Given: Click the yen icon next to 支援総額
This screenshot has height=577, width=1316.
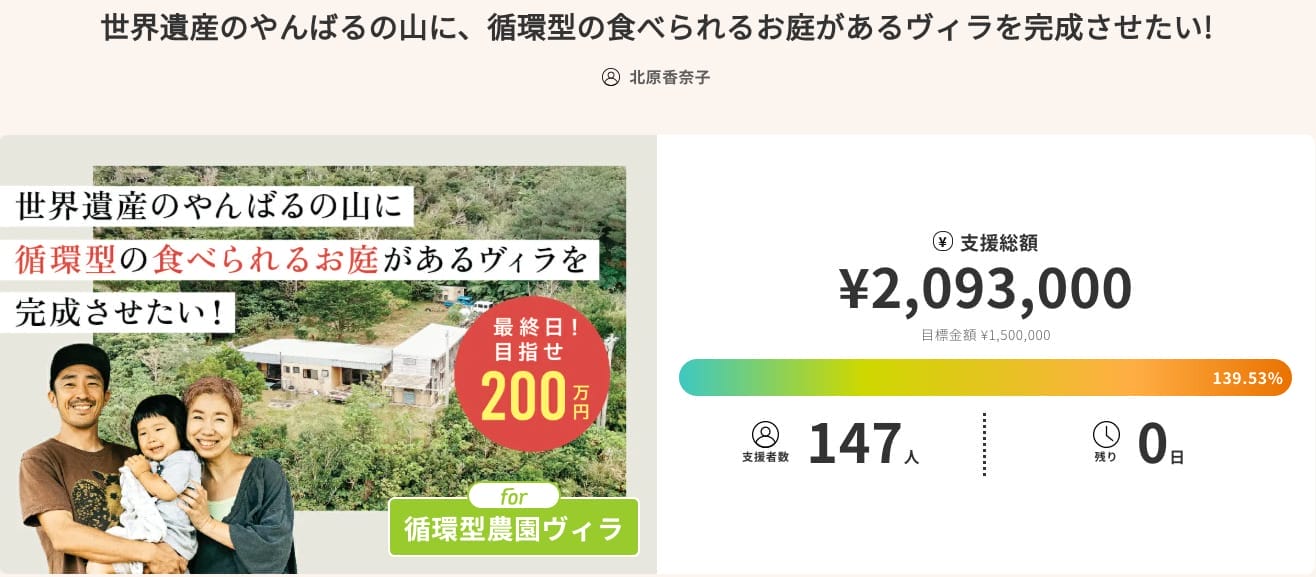Looking at the screenshot, I should click(942, 241).
